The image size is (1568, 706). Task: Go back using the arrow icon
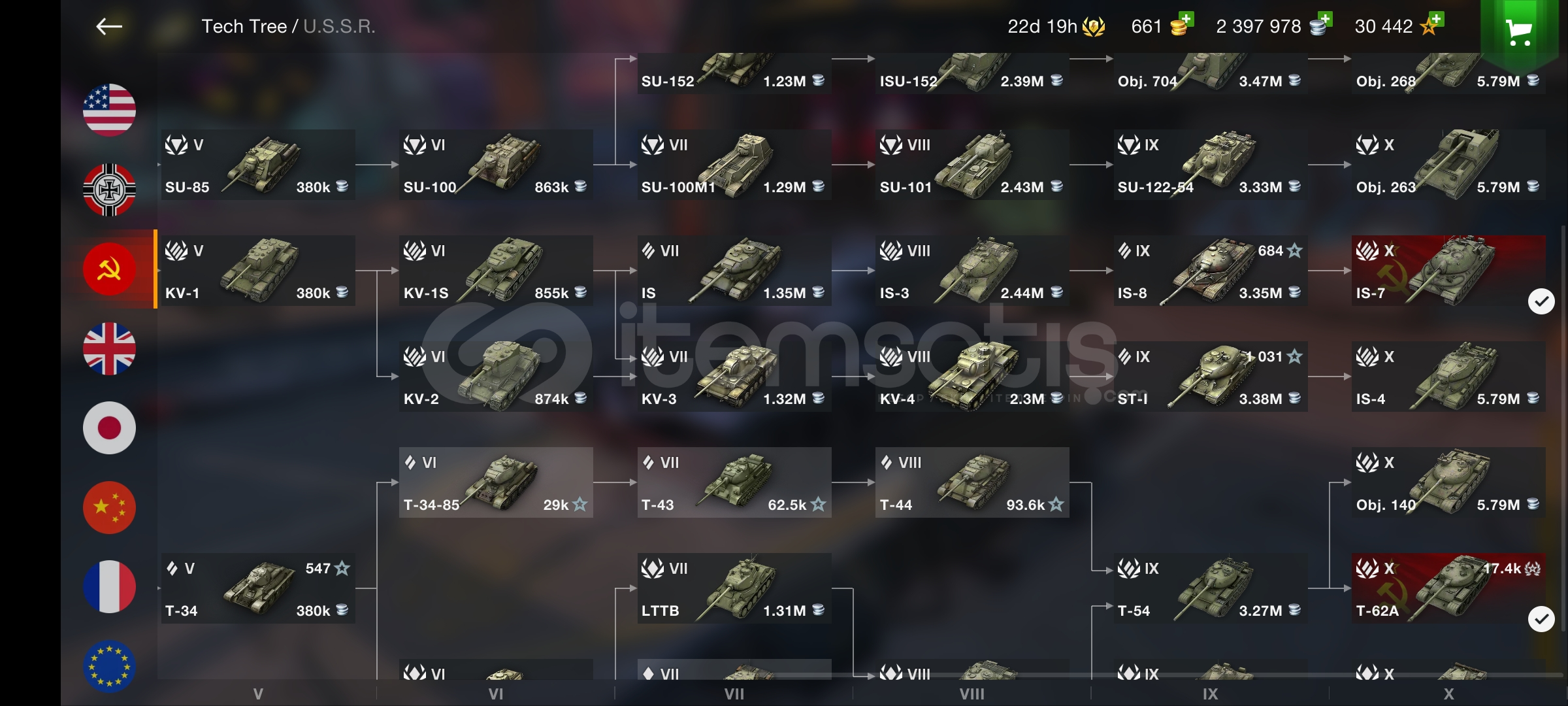(109, 26)
